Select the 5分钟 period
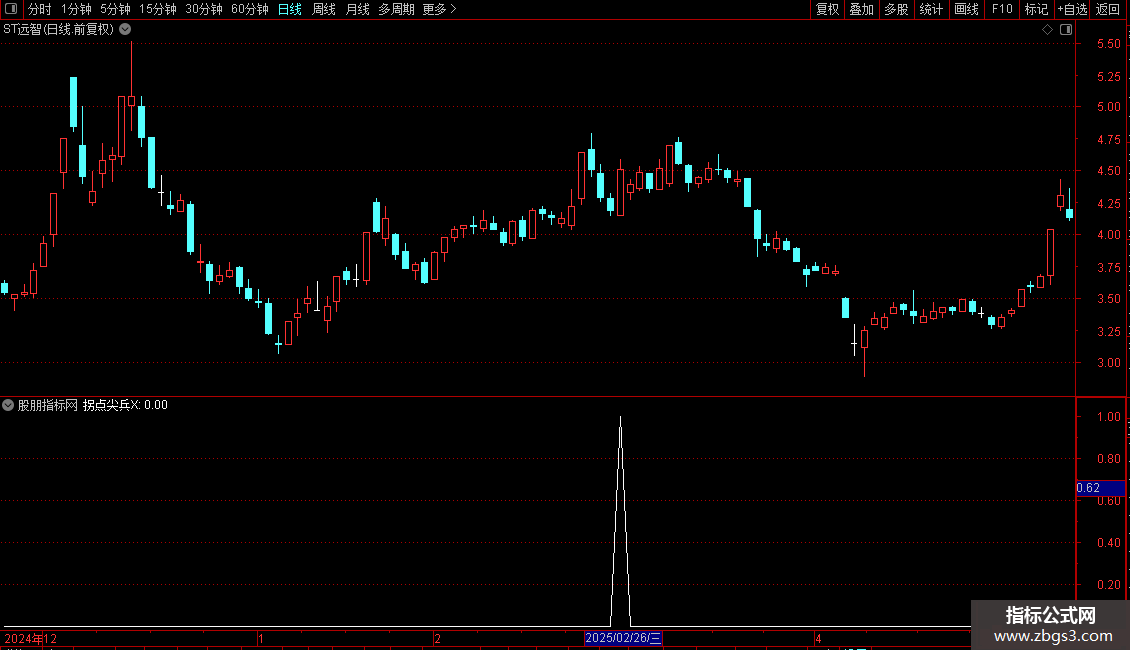 coord(115,9)
